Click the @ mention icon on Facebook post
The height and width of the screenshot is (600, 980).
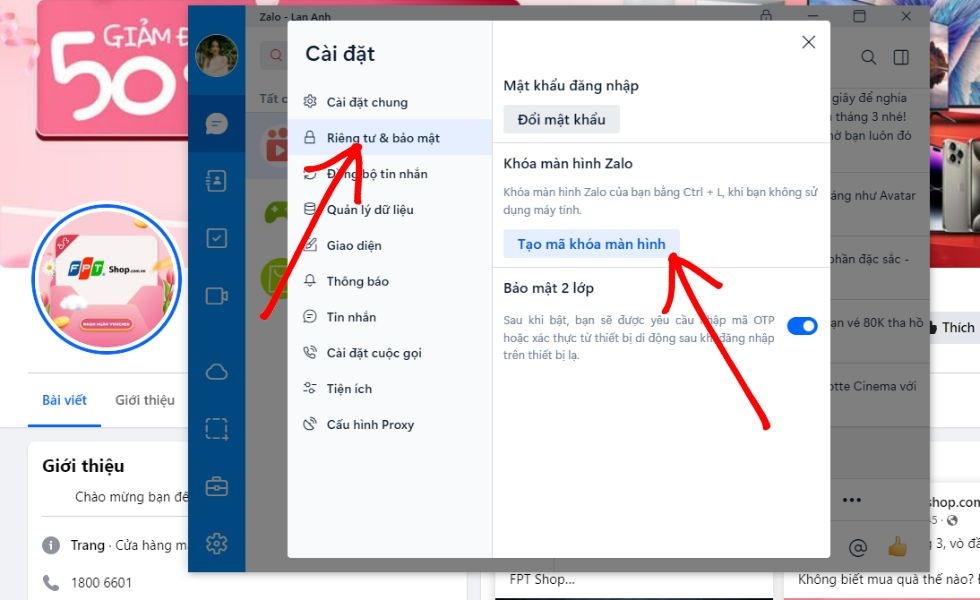[858, 548]
